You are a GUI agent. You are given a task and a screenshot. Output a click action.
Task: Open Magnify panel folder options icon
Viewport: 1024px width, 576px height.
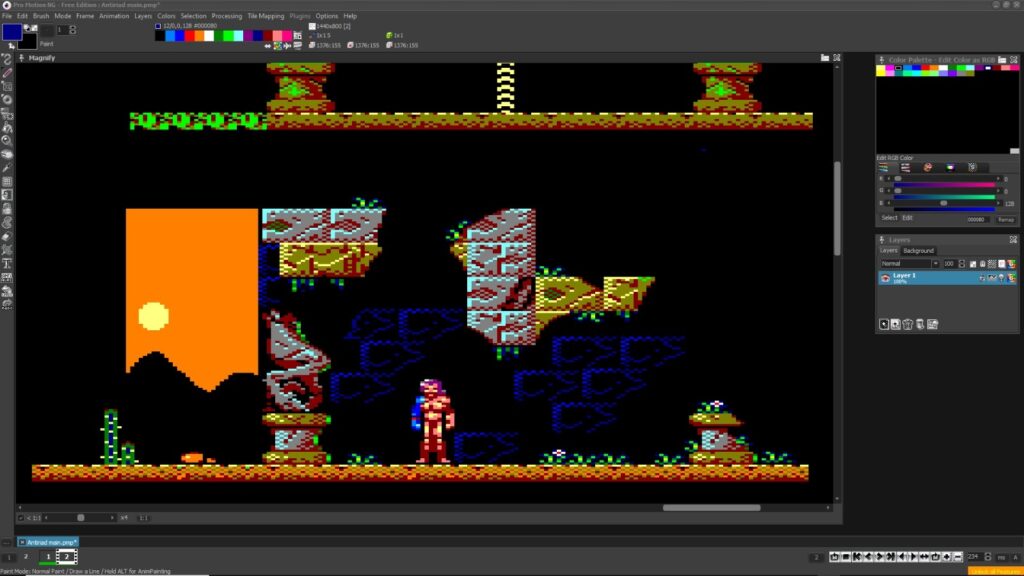[x=825, y=57]
